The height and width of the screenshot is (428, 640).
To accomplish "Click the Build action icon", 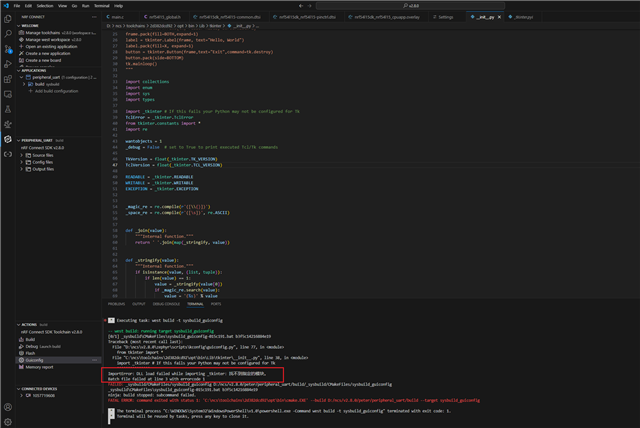I will point(21,339).
